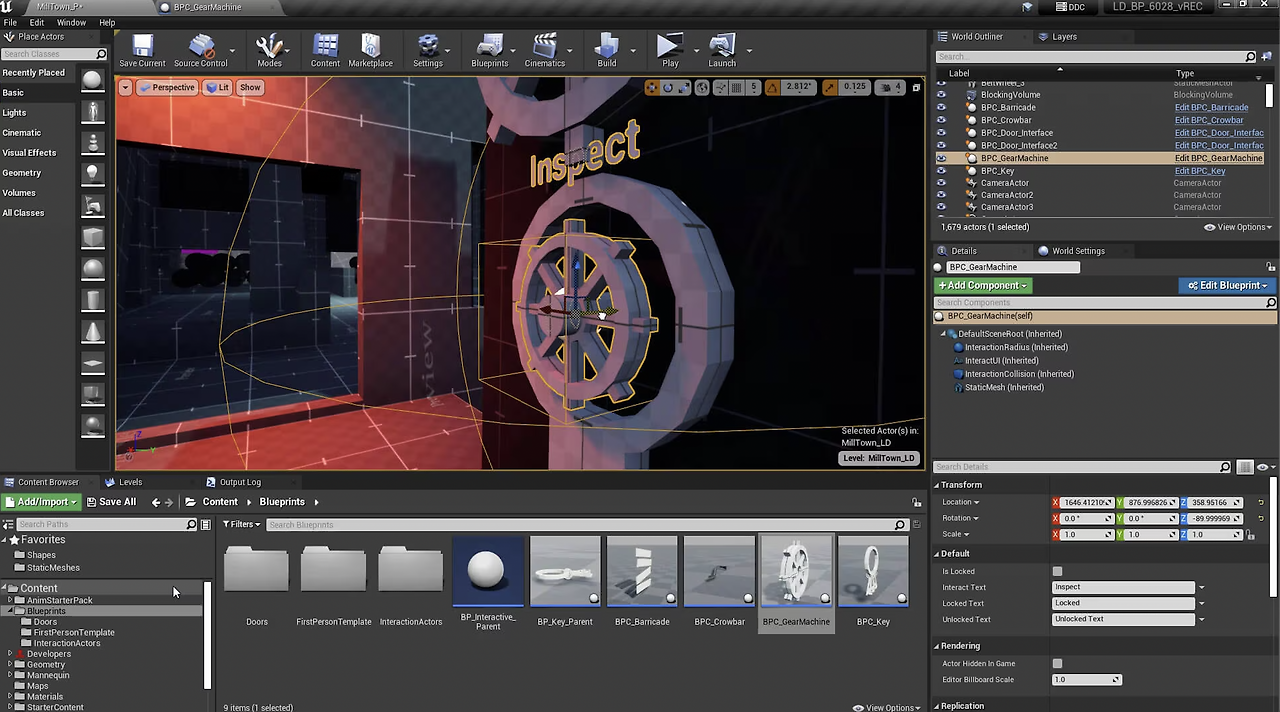Open the Window menu
Viewport: 1280px width, 712px height.
pyautogui.click(x=71, y=22)
